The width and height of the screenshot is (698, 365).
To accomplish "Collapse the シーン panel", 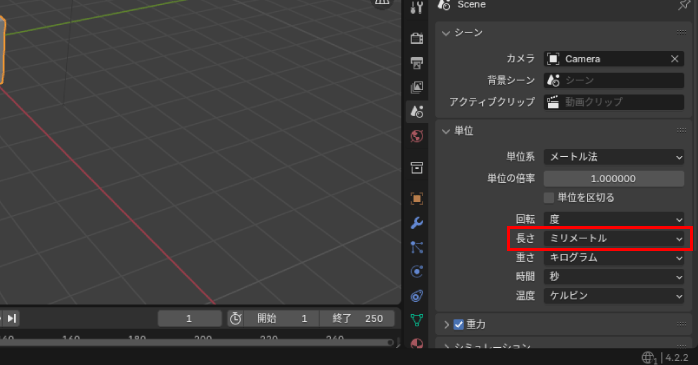I will [x=446, y=33].
